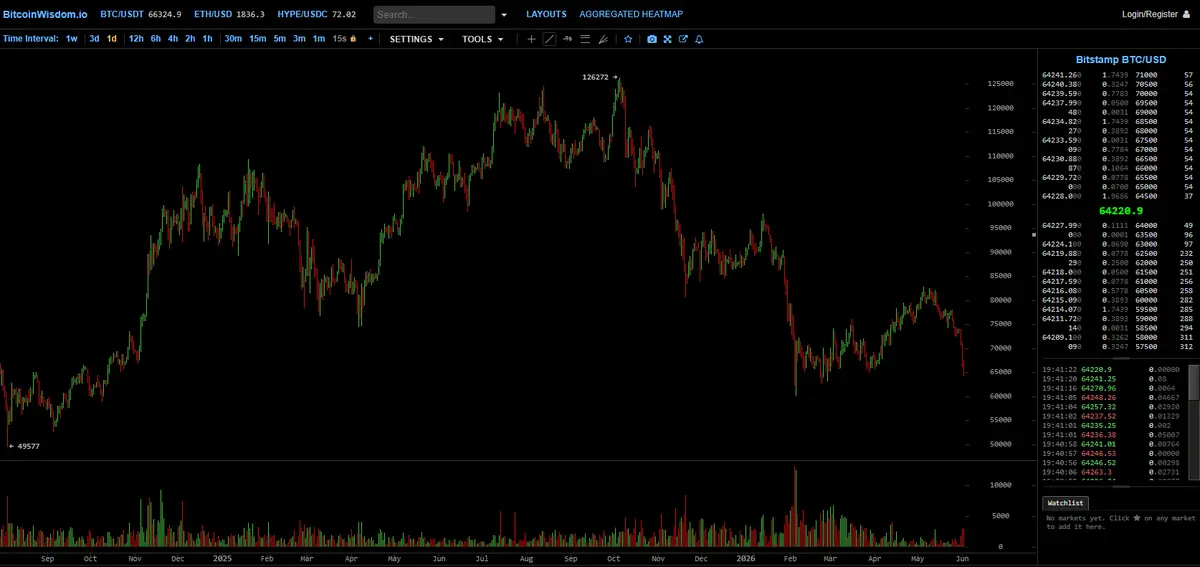
Task: Choose the 1h time interval
Action: point(207,39)
